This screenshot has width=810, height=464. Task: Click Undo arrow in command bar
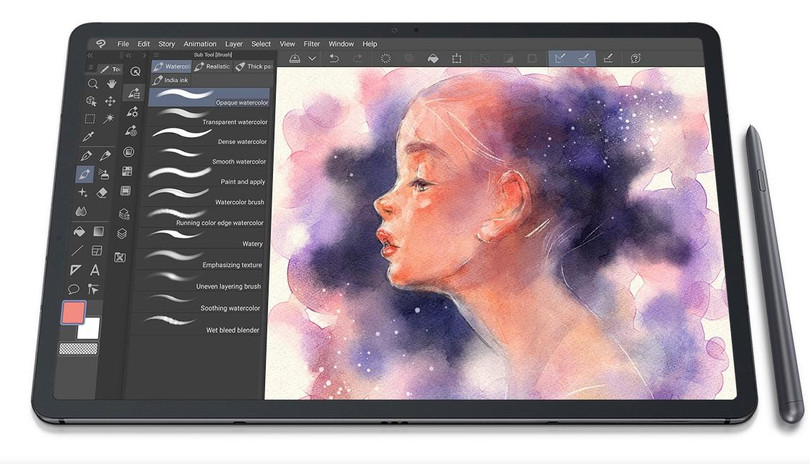tap(334, 58)
